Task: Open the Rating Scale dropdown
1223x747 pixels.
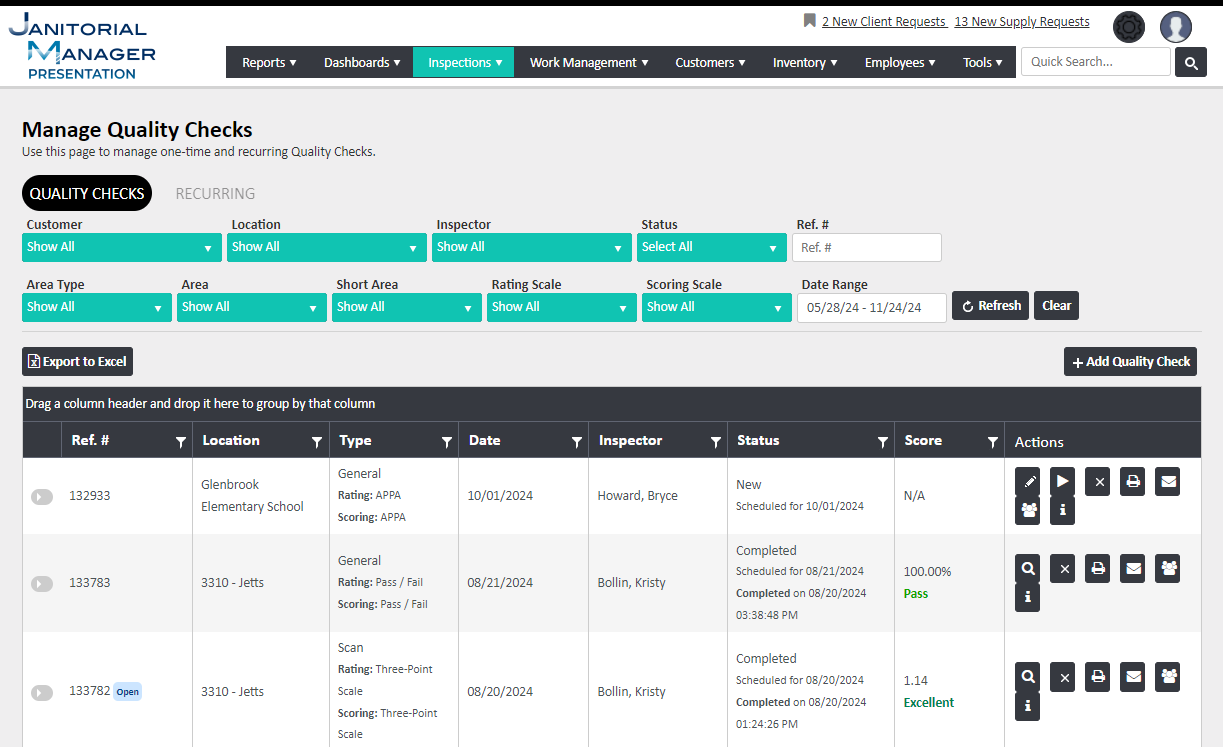Action: (x=558, y=307)
